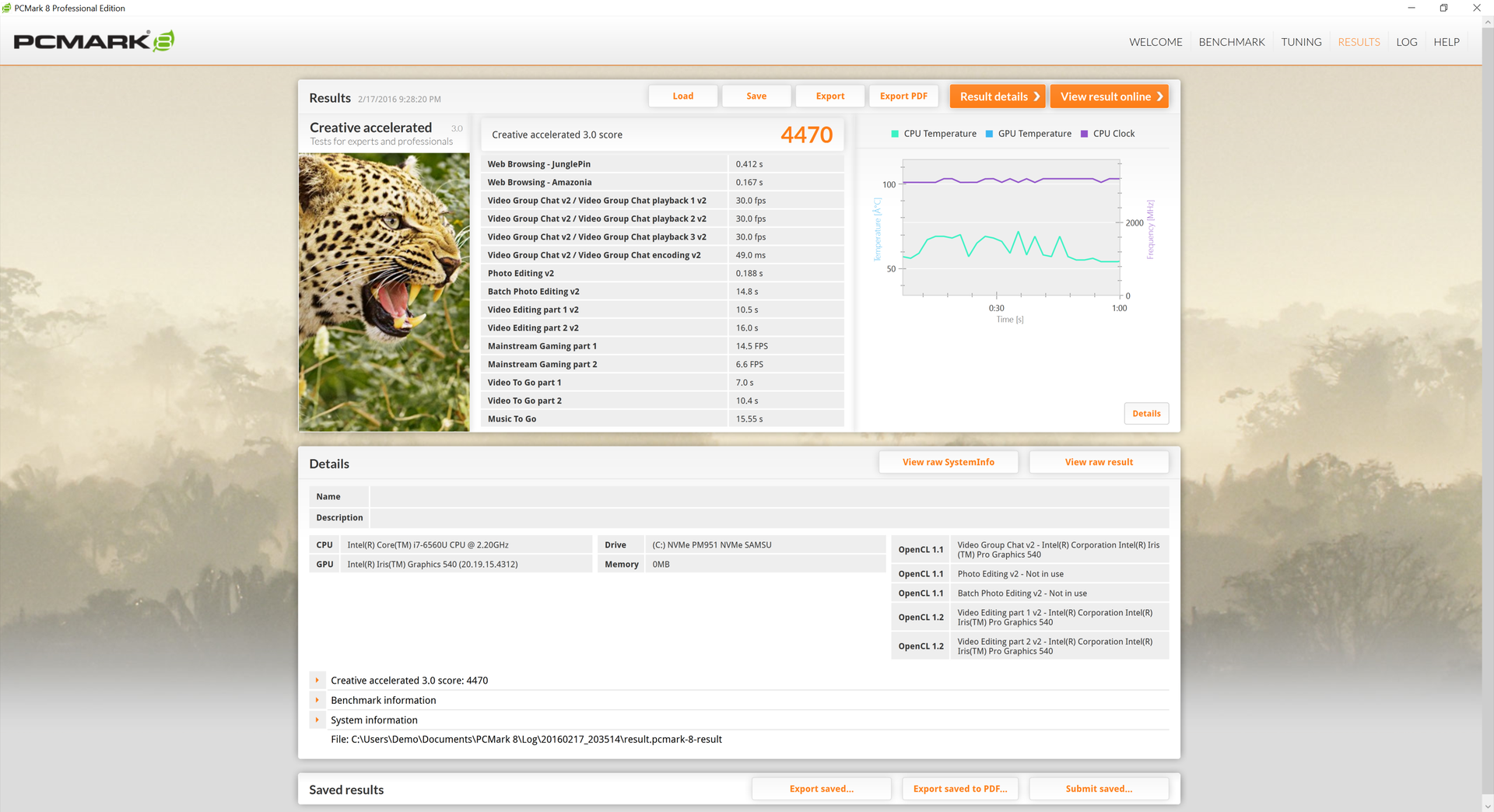
Task: Select Video Editing part 2 v2 row
Action: click(662, 327)
